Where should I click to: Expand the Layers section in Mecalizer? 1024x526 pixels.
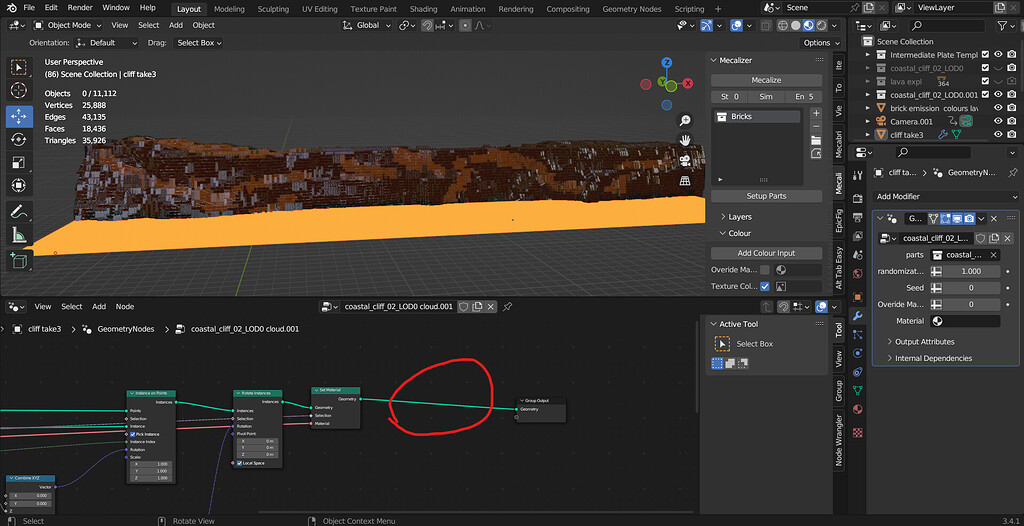click(x=737, y=217)
